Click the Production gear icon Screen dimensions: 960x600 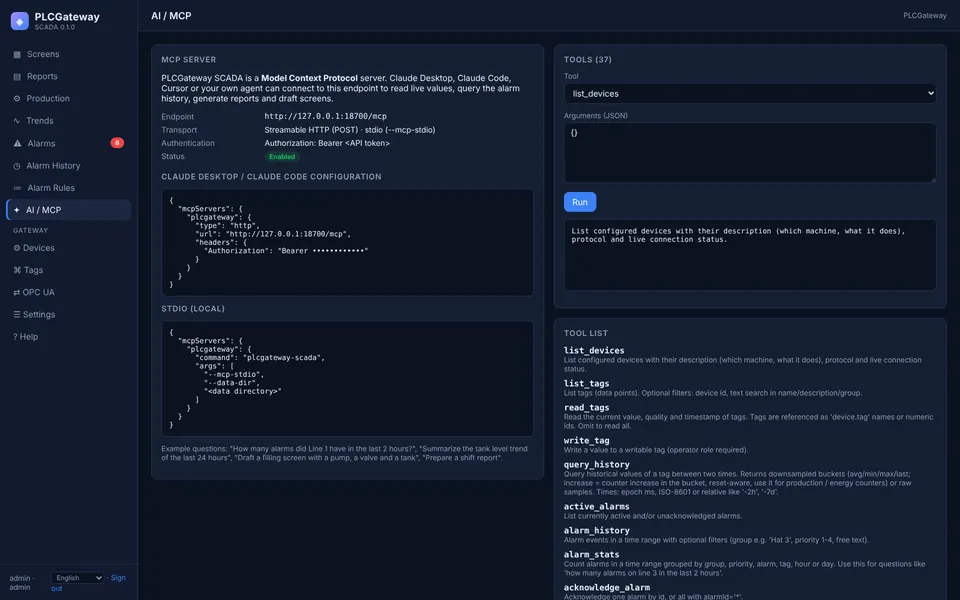tap(17, 99)
